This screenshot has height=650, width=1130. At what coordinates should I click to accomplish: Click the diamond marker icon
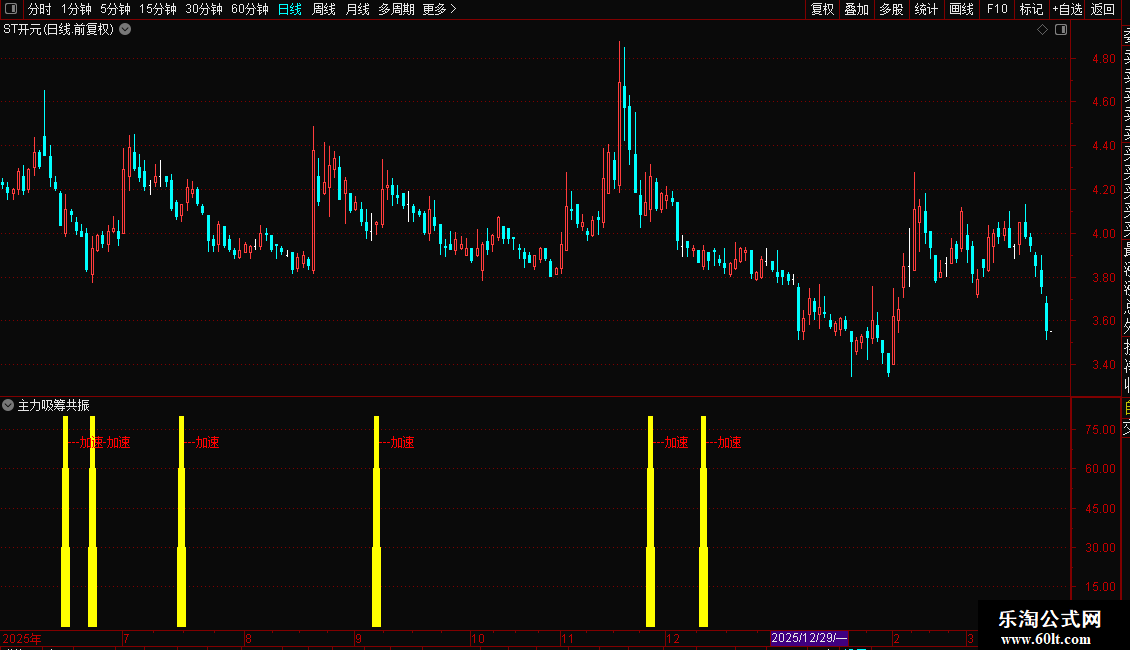pos(1042,30)
